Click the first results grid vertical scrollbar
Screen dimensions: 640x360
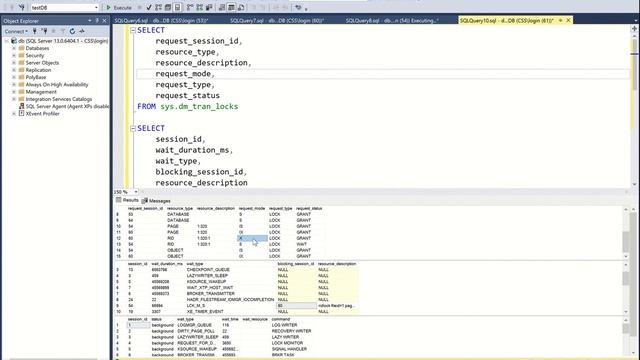tap(626, 233)
